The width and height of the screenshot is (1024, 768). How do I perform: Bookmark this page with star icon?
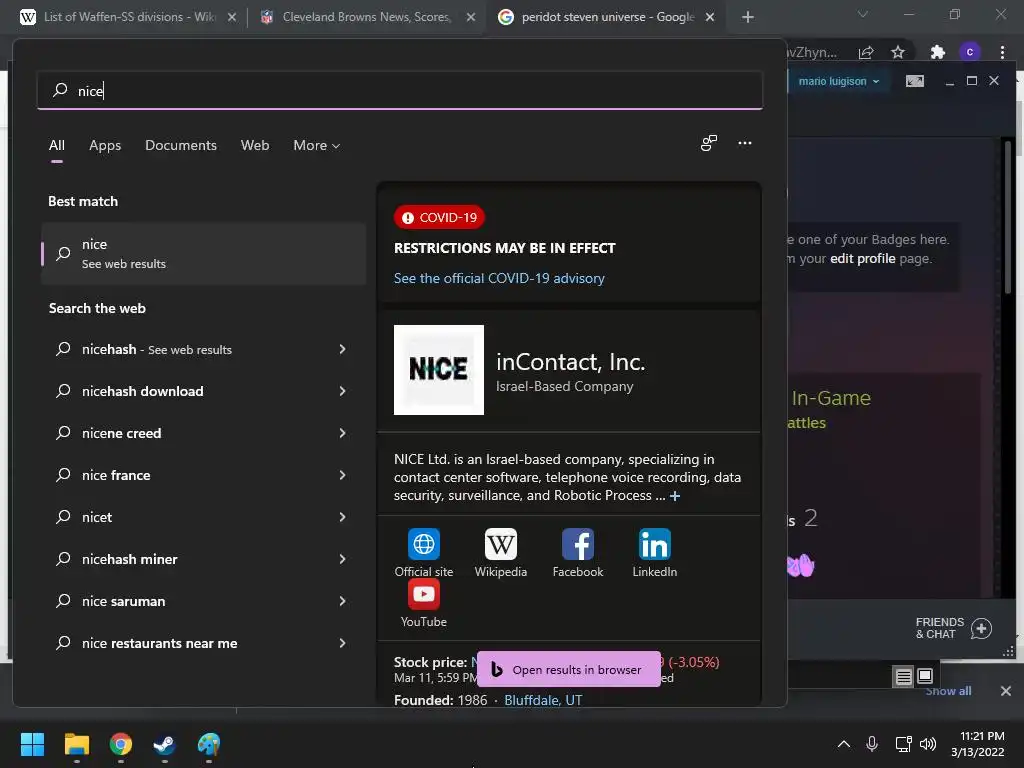(x=898, y=52)
